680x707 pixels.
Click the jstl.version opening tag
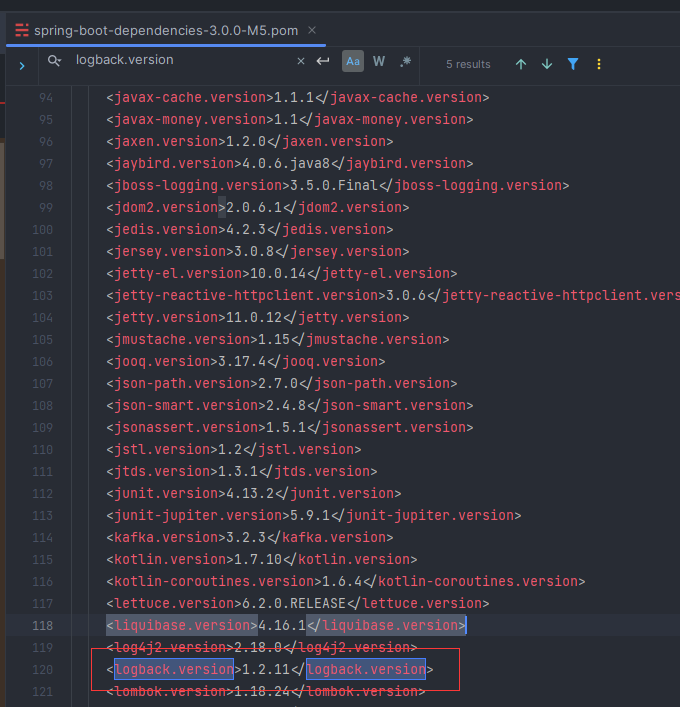[162, 449]
